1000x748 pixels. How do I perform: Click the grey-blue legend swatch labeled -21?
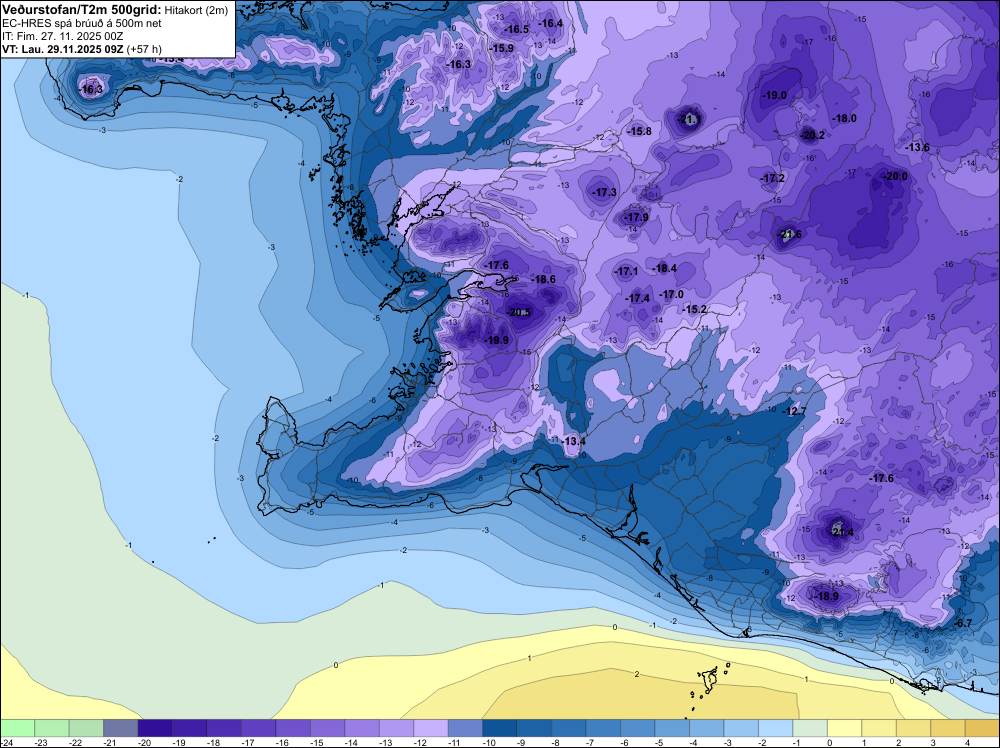pos(121,728)
